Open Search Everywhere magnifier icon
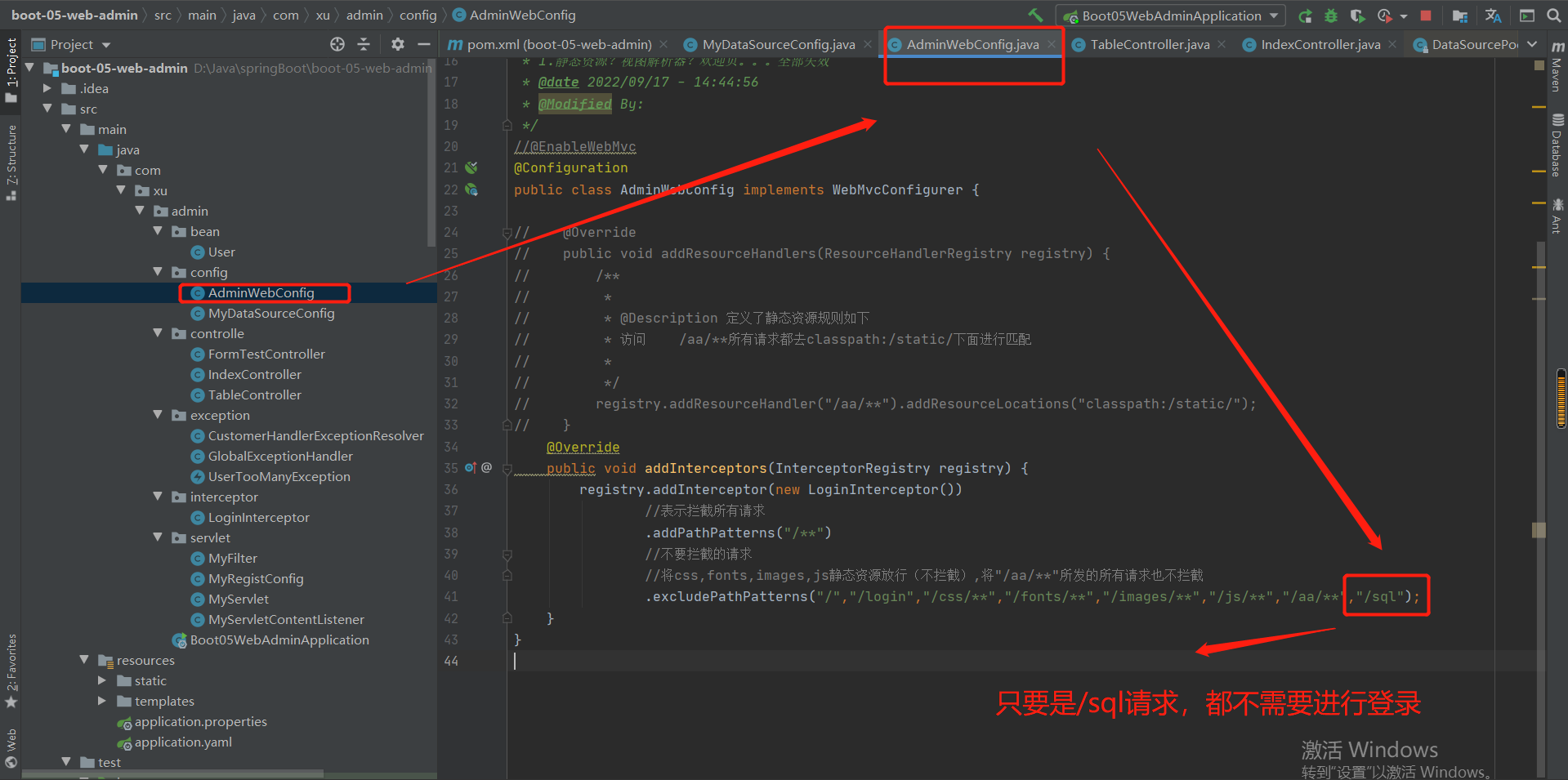Screen dimensions: 1568x780 [x=1553, y=16]
